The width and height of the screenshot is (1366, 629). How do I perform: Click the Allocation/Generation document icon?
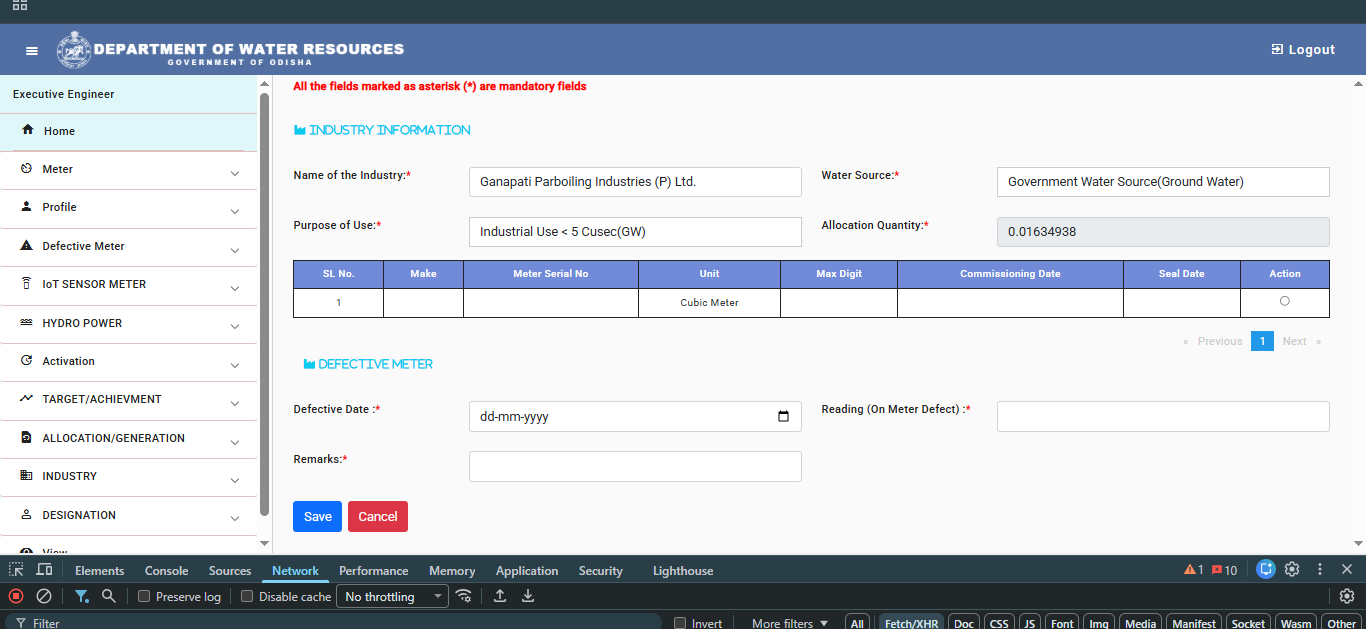(26, 437)
